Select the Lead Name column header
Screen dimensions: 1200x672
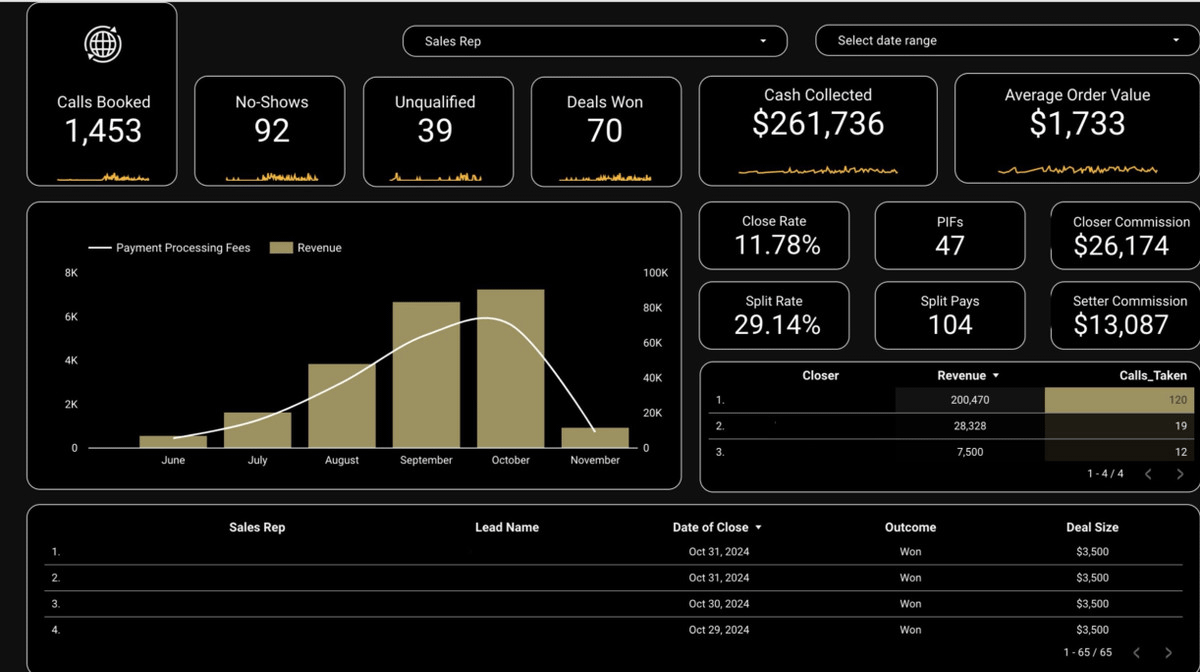click(x=508, y=527)
